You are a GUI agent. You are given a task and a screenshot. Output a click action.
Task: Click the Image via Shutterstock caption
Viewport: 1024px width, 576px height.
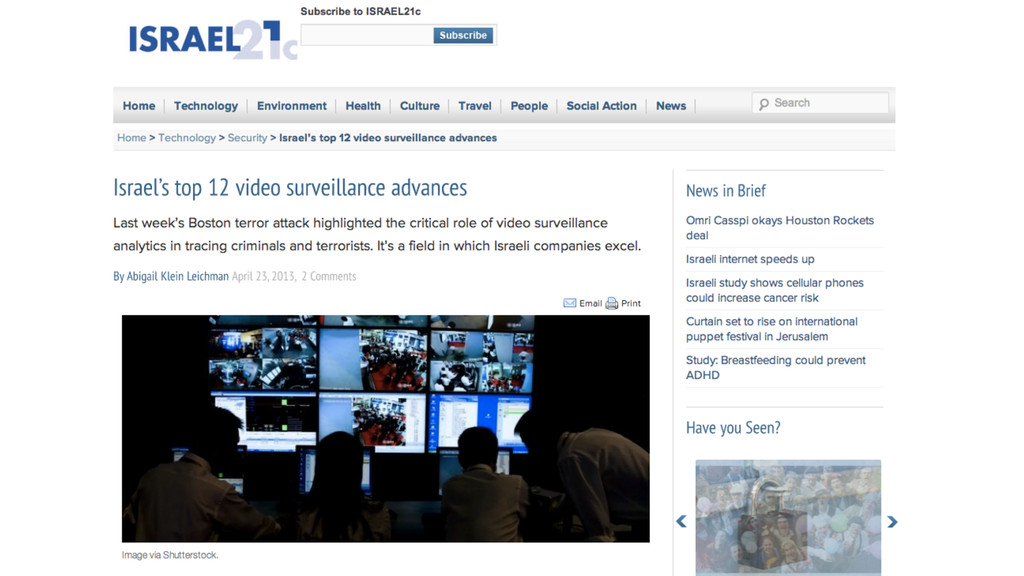[170, 555]
